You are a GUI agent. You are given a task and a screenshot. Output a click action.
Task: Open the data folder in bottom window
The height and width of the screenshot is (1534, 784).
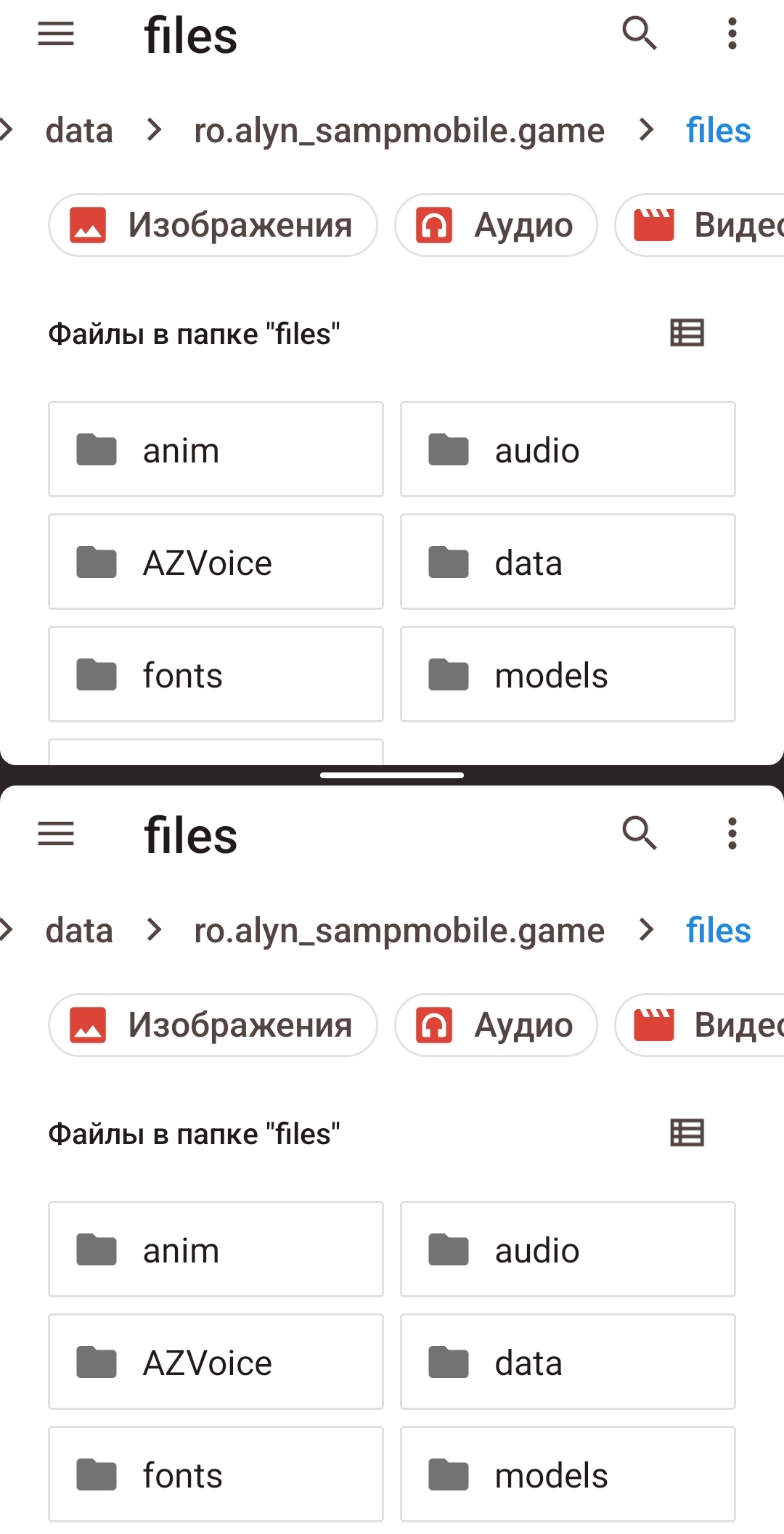coord(568,1362)
